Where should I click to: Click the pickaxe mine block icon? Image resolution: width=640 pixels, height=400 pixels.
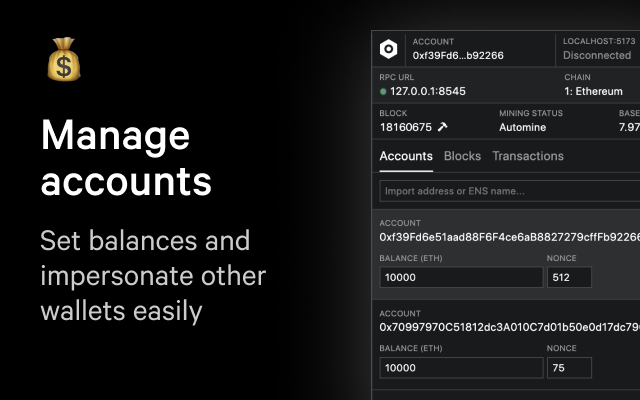coord(442,127)
